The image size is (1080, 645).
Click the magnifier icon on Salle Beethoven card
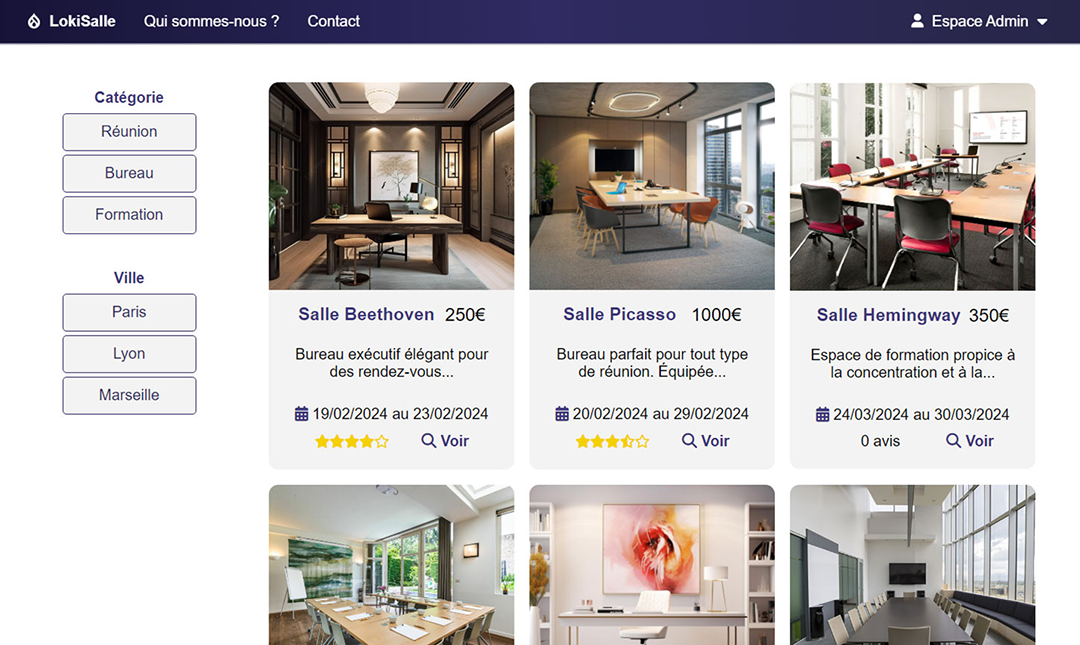pyautogui.click(x=428, y=440)
